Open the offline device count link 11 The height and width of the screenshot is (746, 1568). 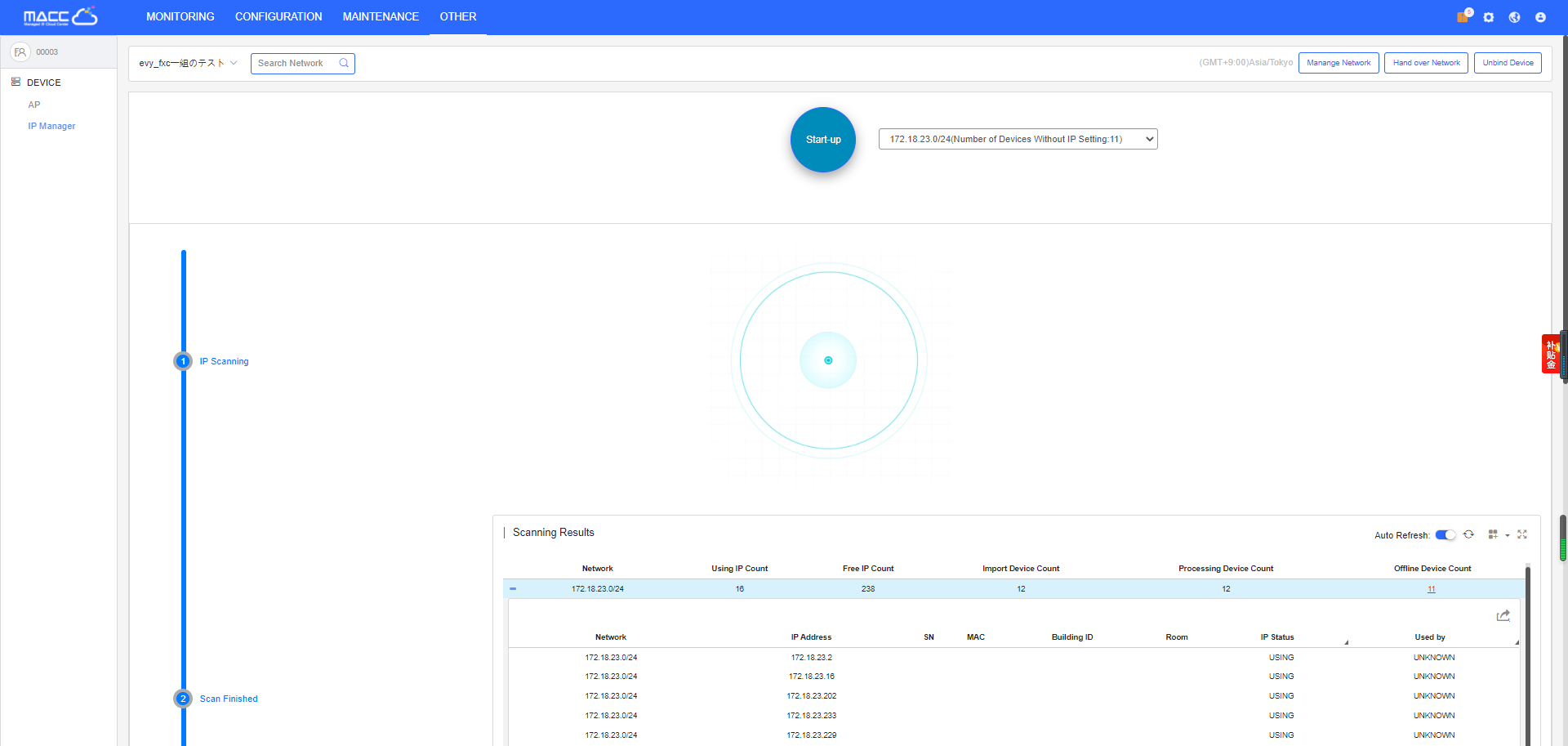1431,589
